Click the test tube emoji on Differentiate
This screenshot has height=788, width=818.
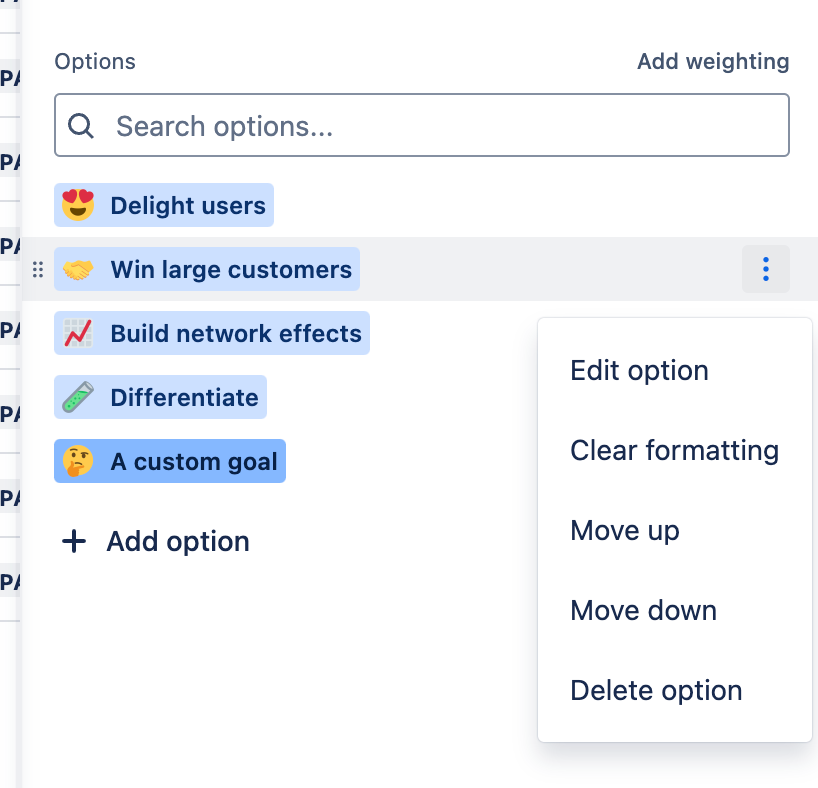tap(78, 398)
